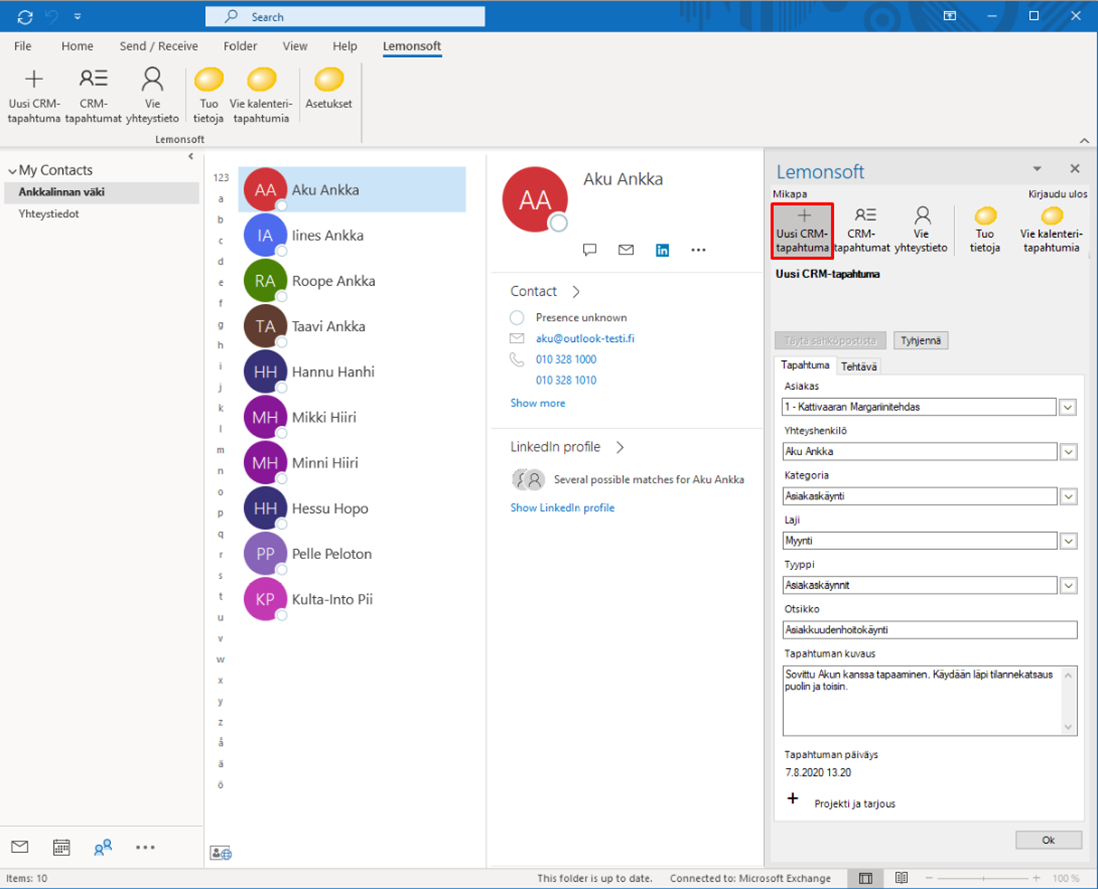1098x889 pixels.
Task: Switch to reading view in status bar
Action: coord(901,878)
